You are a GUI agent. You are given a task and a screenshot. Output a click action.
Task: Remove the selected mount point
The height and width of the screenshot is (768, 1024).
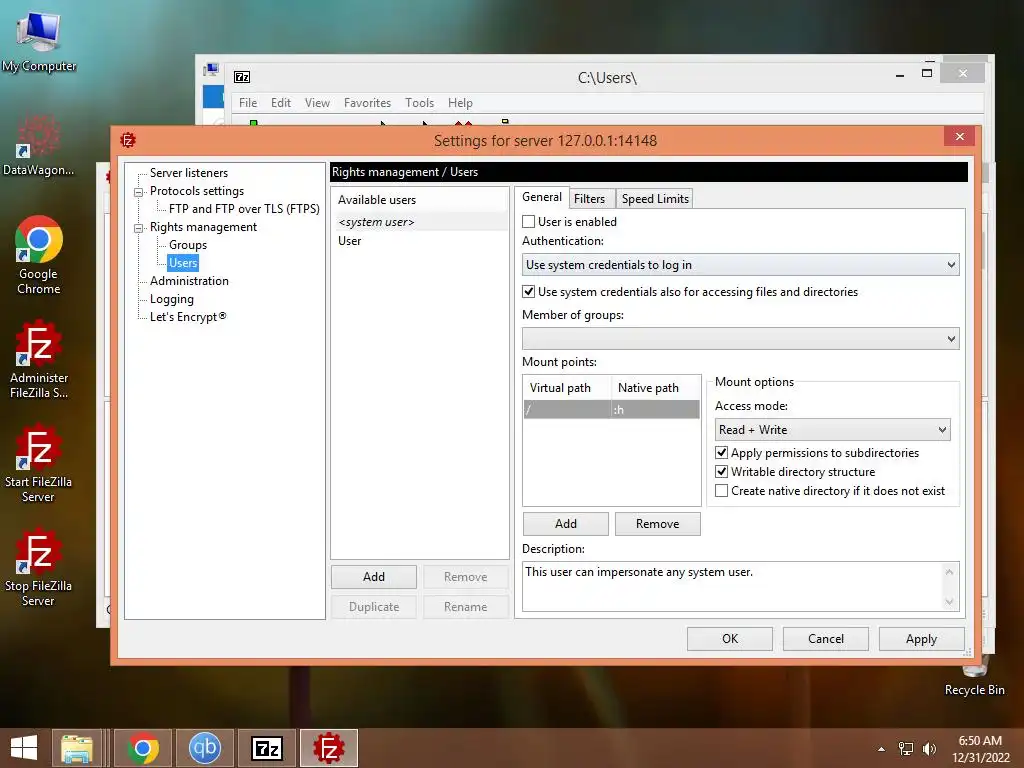(658, 524)
